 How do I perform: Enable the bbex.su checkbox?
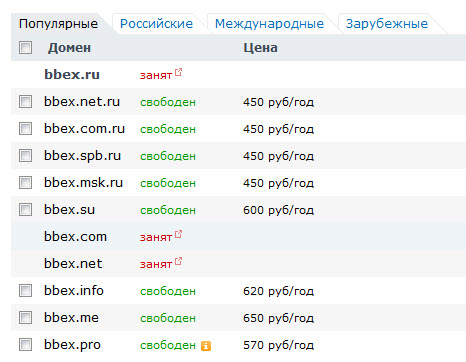pyautogui.click(x=25, y=210)
